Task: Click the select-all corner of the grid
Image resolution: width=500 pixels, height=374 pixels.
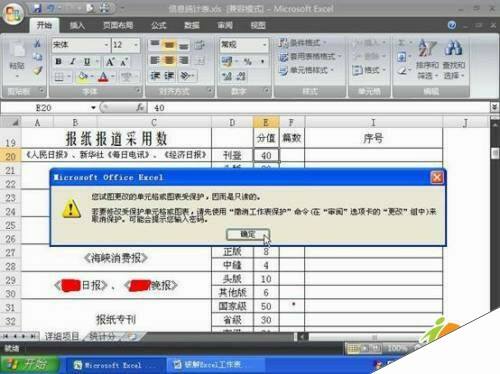Action: (11, 122)
